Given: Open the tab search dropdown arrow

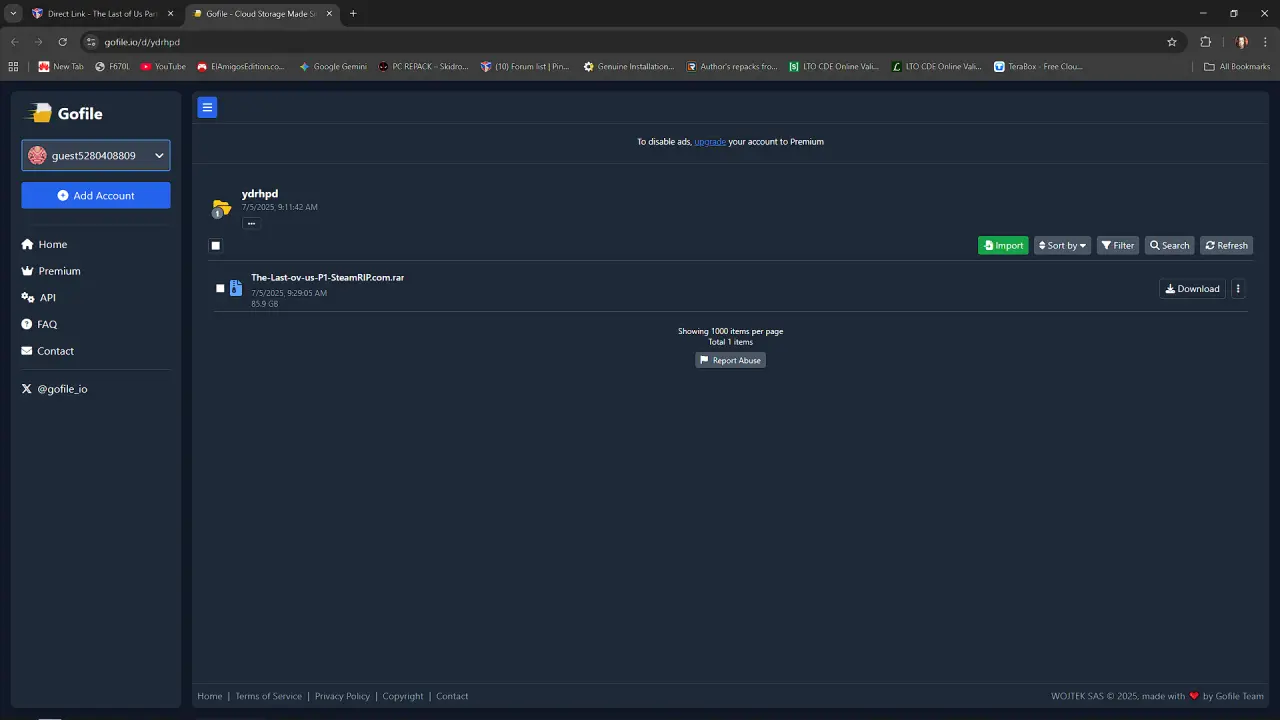Looking at the screenshot, I should (13, 14).
